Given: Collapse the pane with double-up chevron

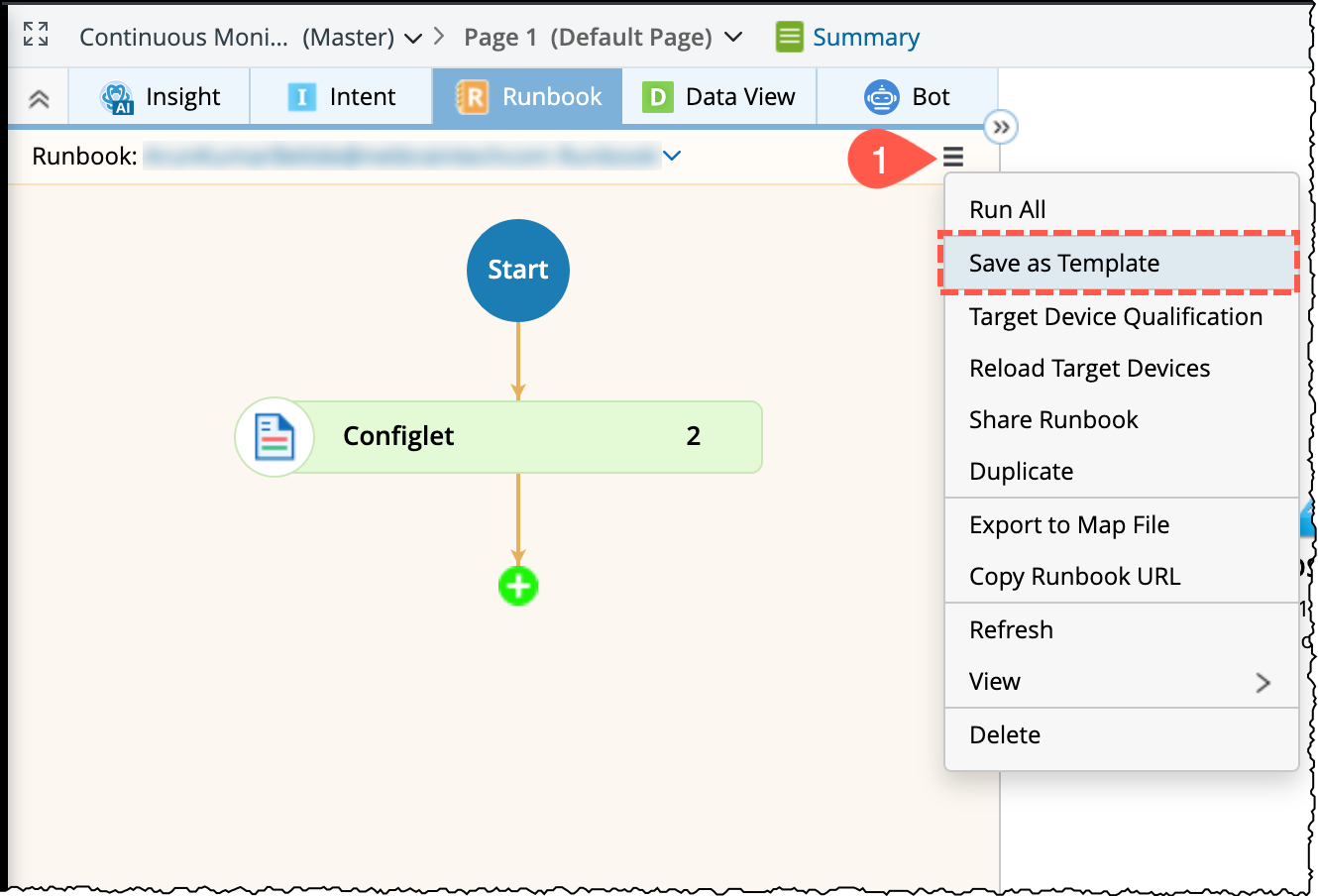Looking at the screenshot, I should pos(39,98).
